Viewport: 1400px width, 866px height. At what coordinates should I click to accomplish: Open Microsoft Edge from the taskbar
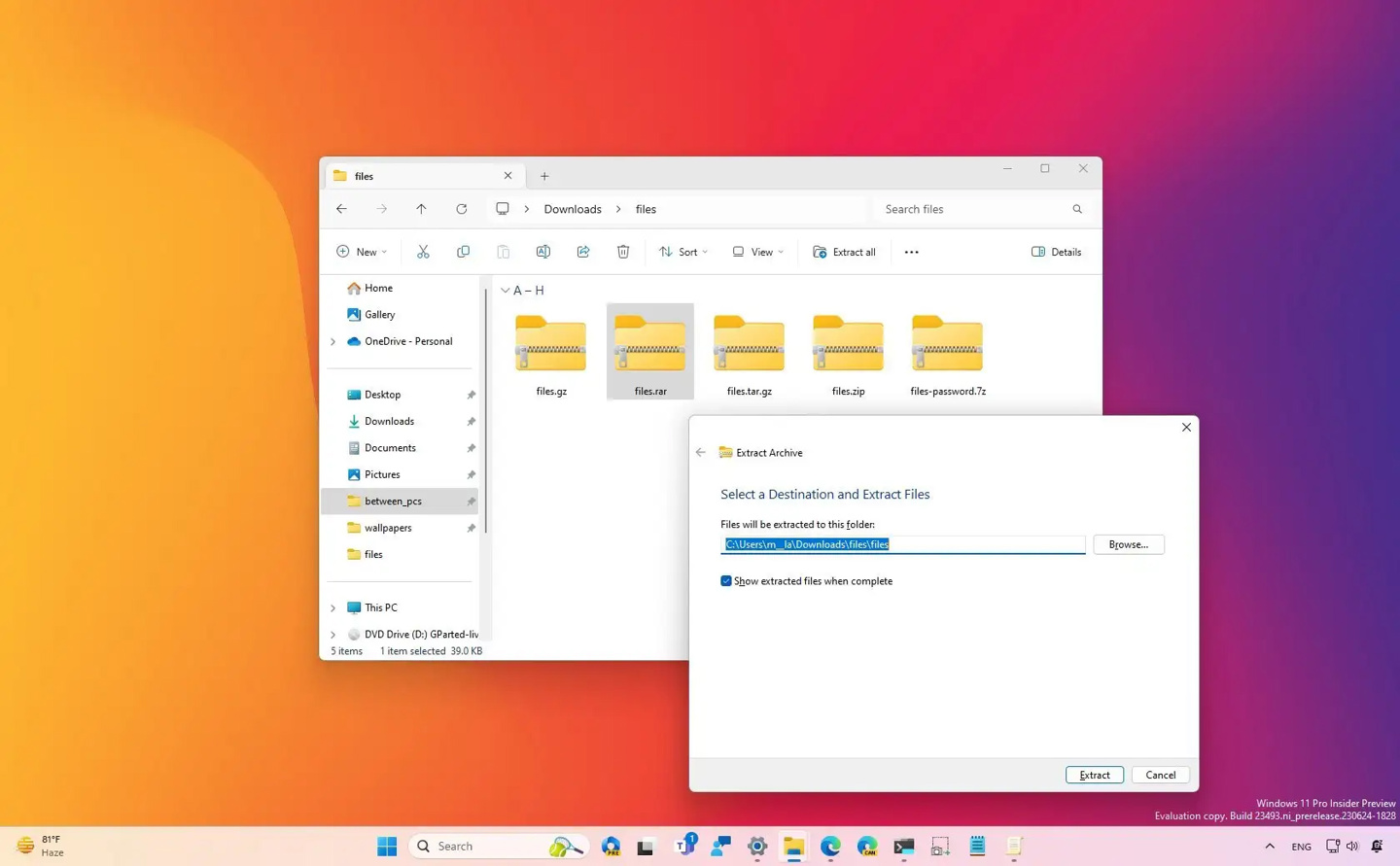pyautogui.click(x=829, y=846)
